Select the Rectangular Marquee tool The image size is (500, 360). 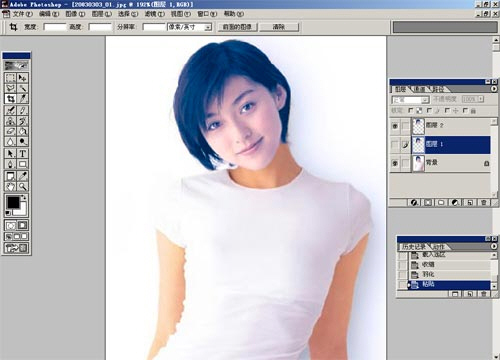tap(11, 78)
